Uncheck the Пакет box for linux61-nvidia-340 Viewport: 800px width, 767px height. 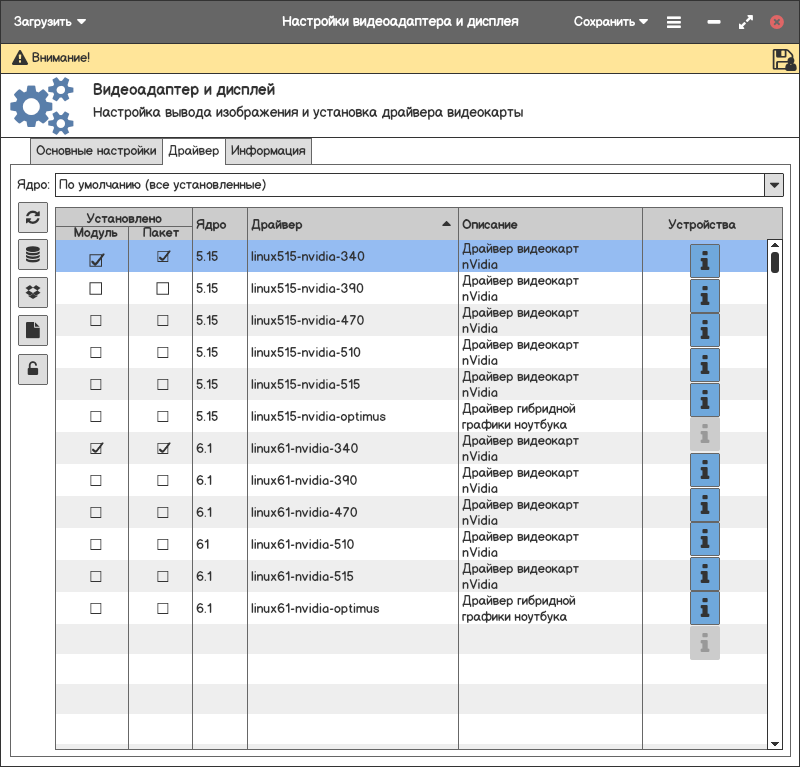163,449
